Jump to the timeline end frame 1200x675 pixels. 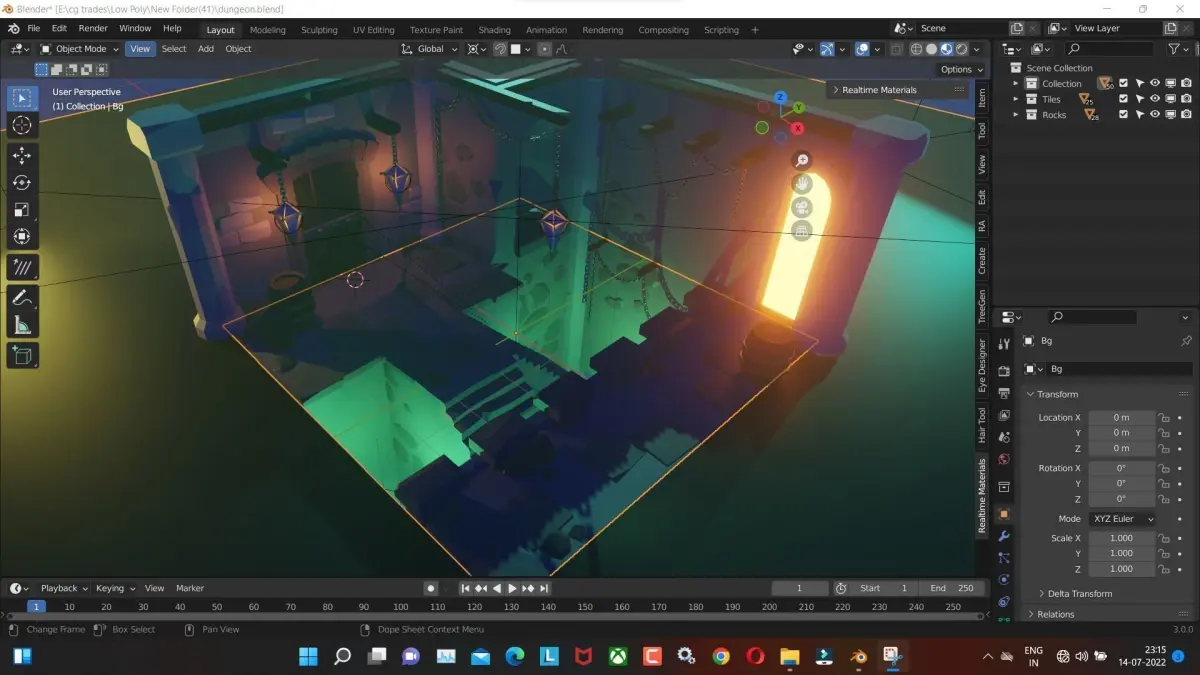point(544,588)
